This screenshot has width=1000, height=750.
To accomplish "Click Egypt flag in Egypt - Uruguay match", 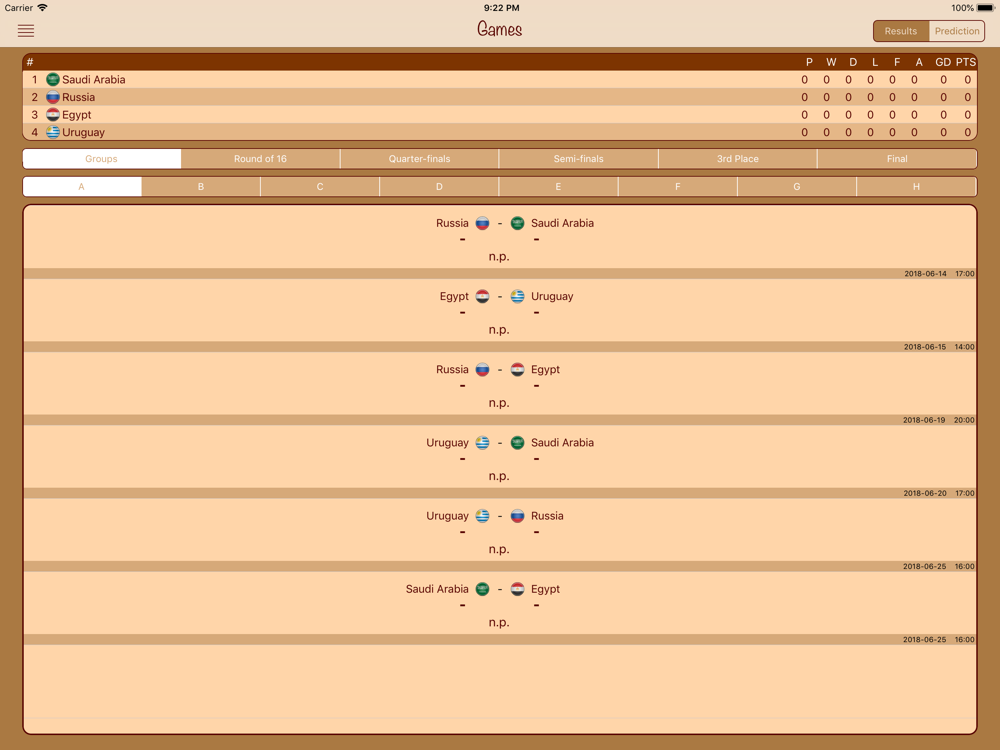I will coord(482,297).
